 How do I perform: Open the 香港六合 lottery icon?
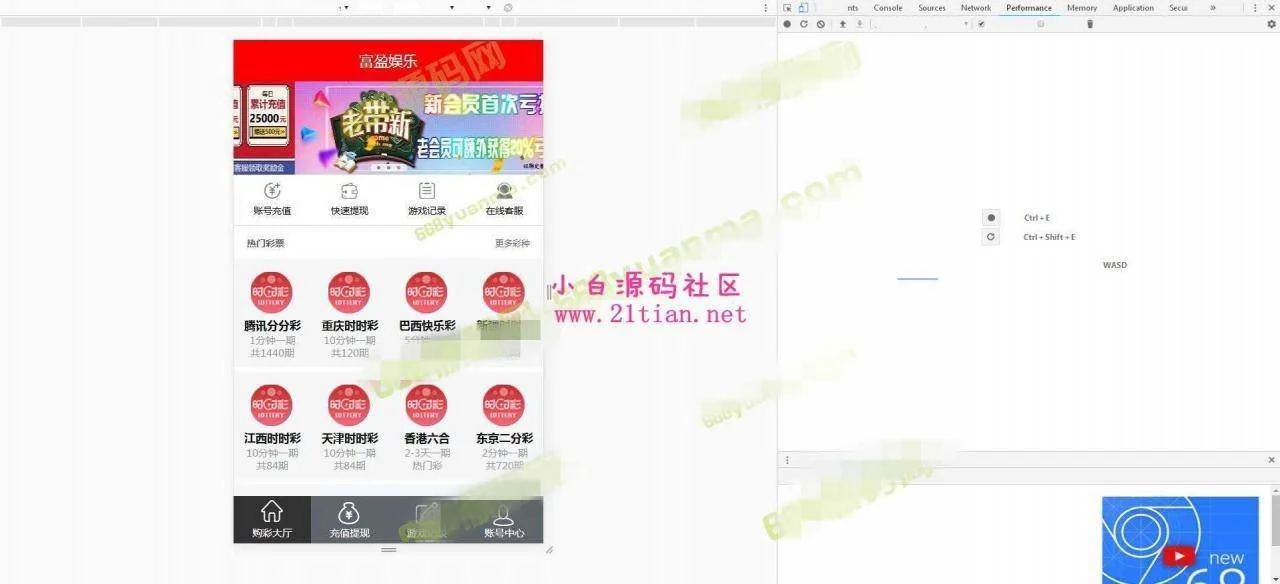point(426,405)
